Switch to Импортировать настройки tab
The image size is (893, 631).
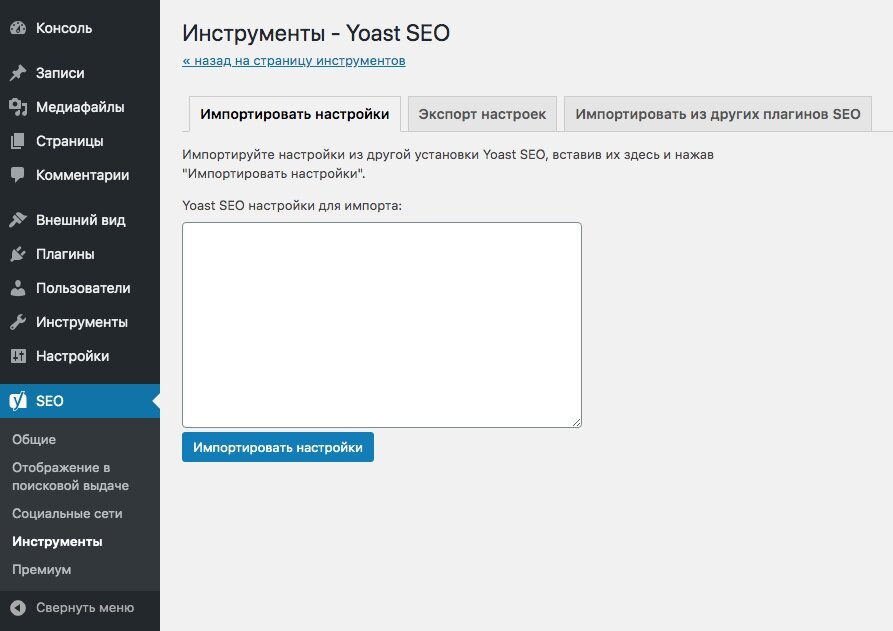(x=294, y=114)
